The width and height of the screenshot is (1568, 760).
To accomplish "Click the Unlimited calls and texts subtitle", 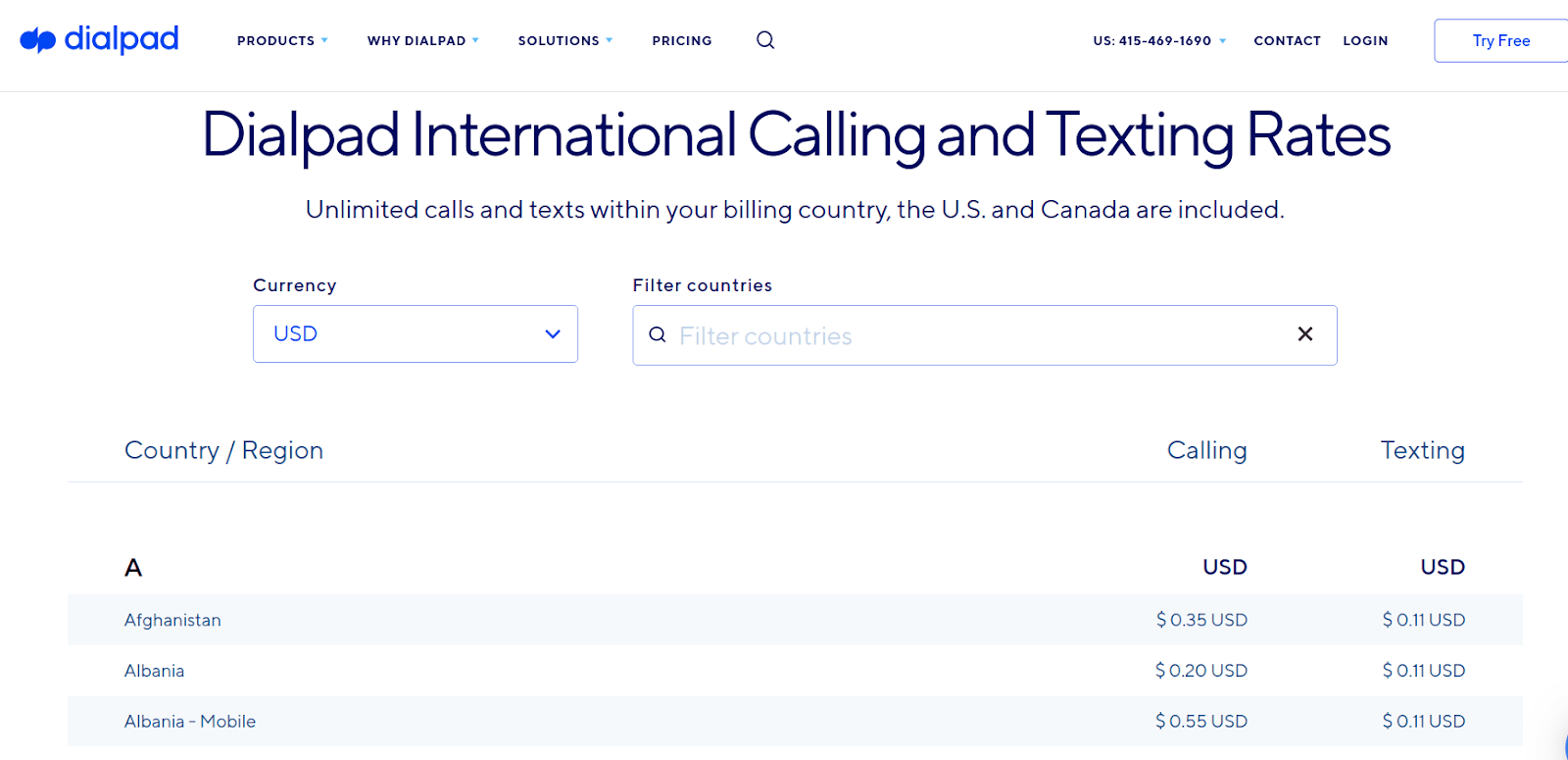I will tap(795, 210).
